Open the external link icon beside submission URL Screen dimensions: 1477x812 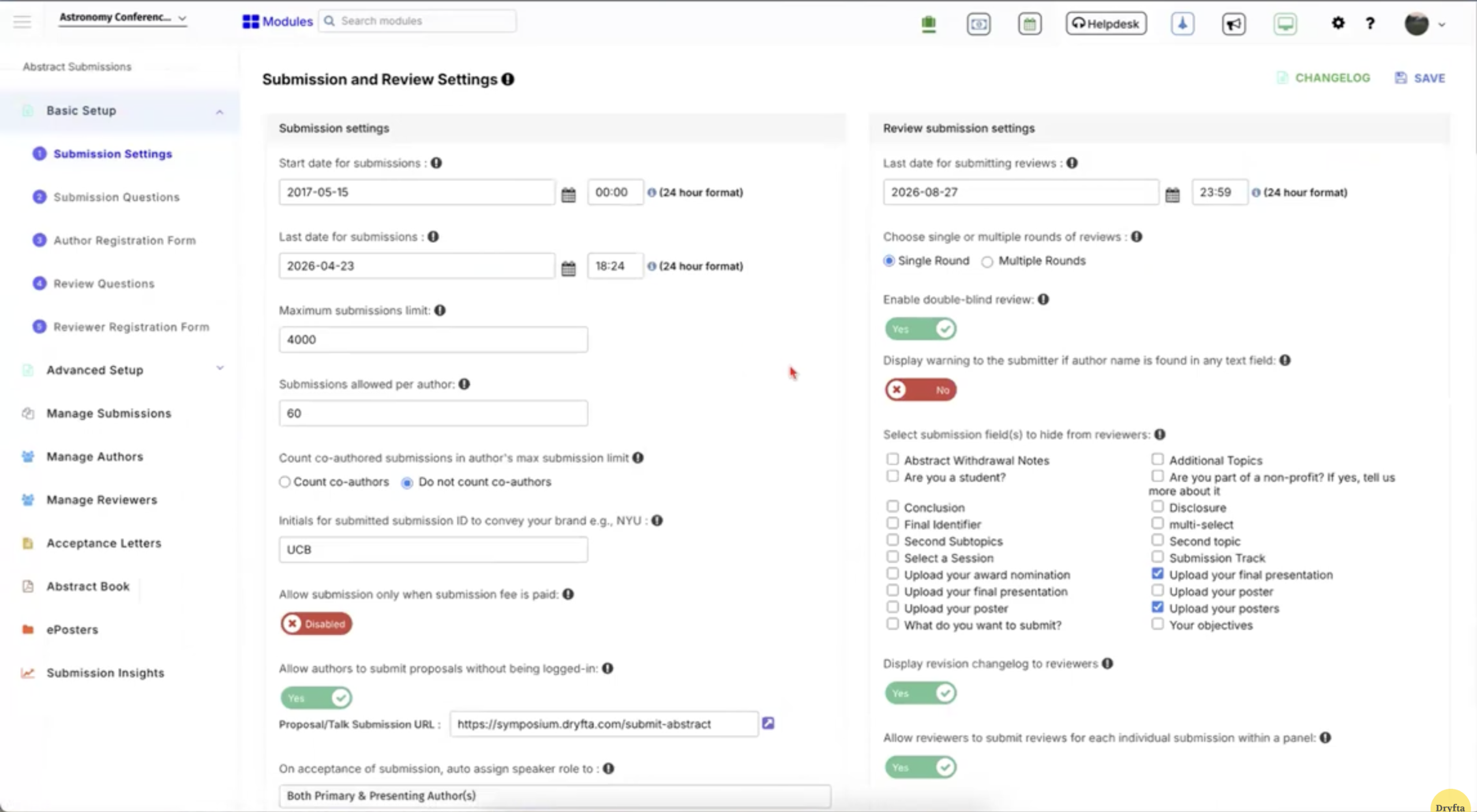[768, 723]
